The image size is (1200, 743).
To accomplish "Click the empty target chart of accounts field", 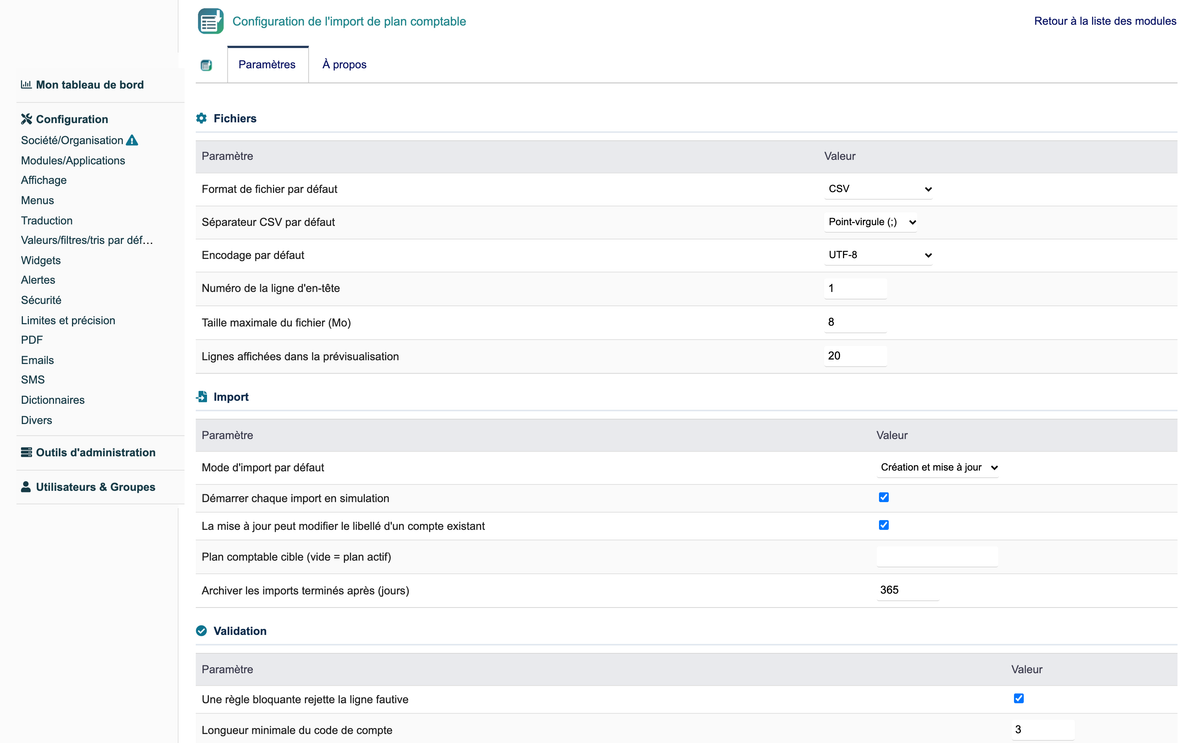I will point(938,557).
